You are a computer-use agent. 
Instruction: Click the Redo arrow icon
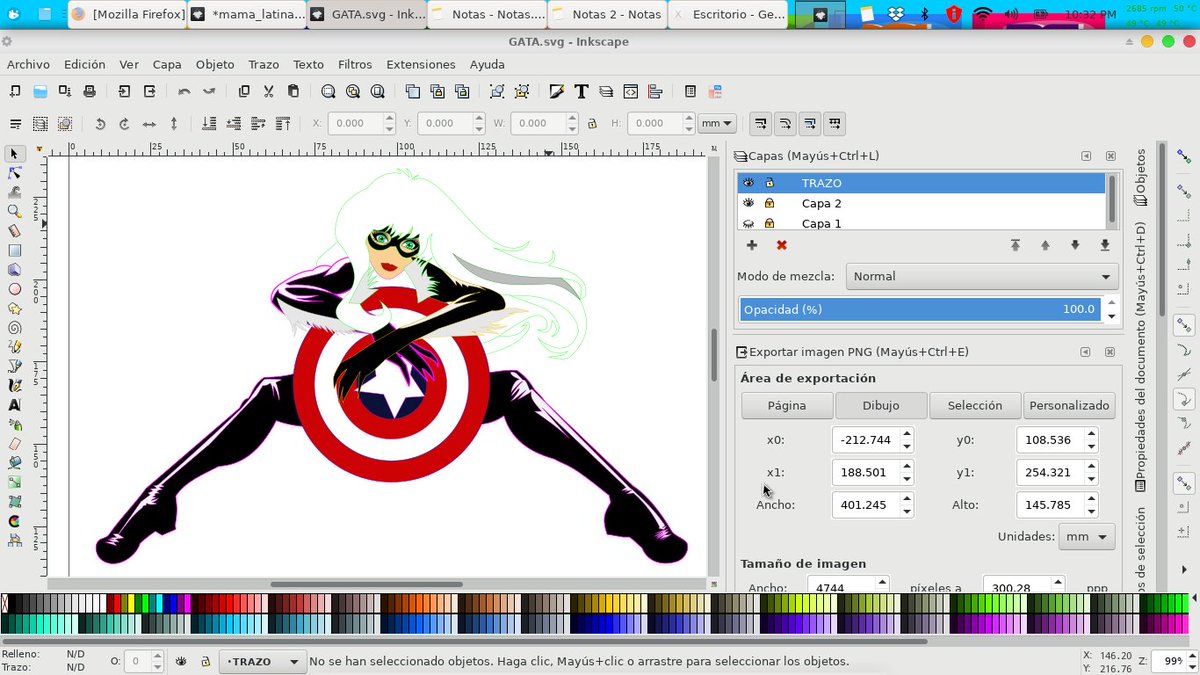[x=209, y=91]
